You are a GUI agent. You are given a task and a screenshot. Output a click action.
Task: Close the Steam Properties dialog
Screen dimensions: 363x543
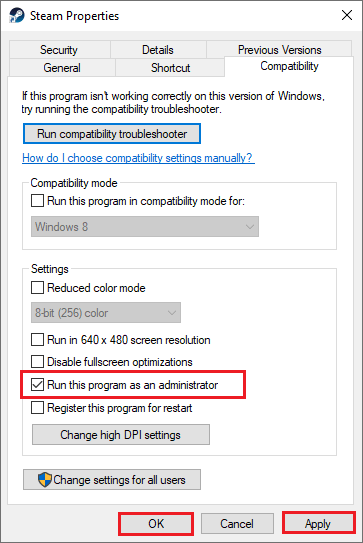[x=347, y=15]
